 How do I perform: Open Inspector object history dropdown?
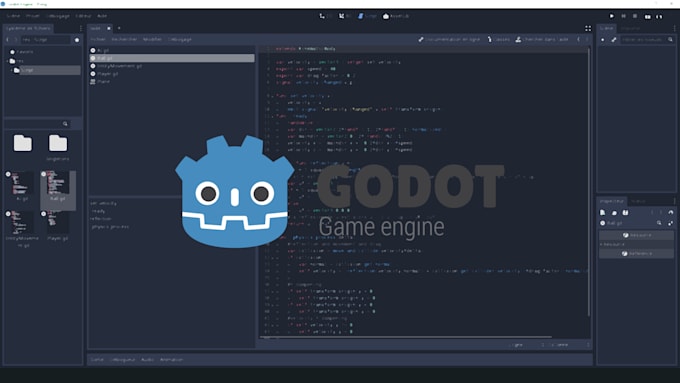click(x=670, y=213)
